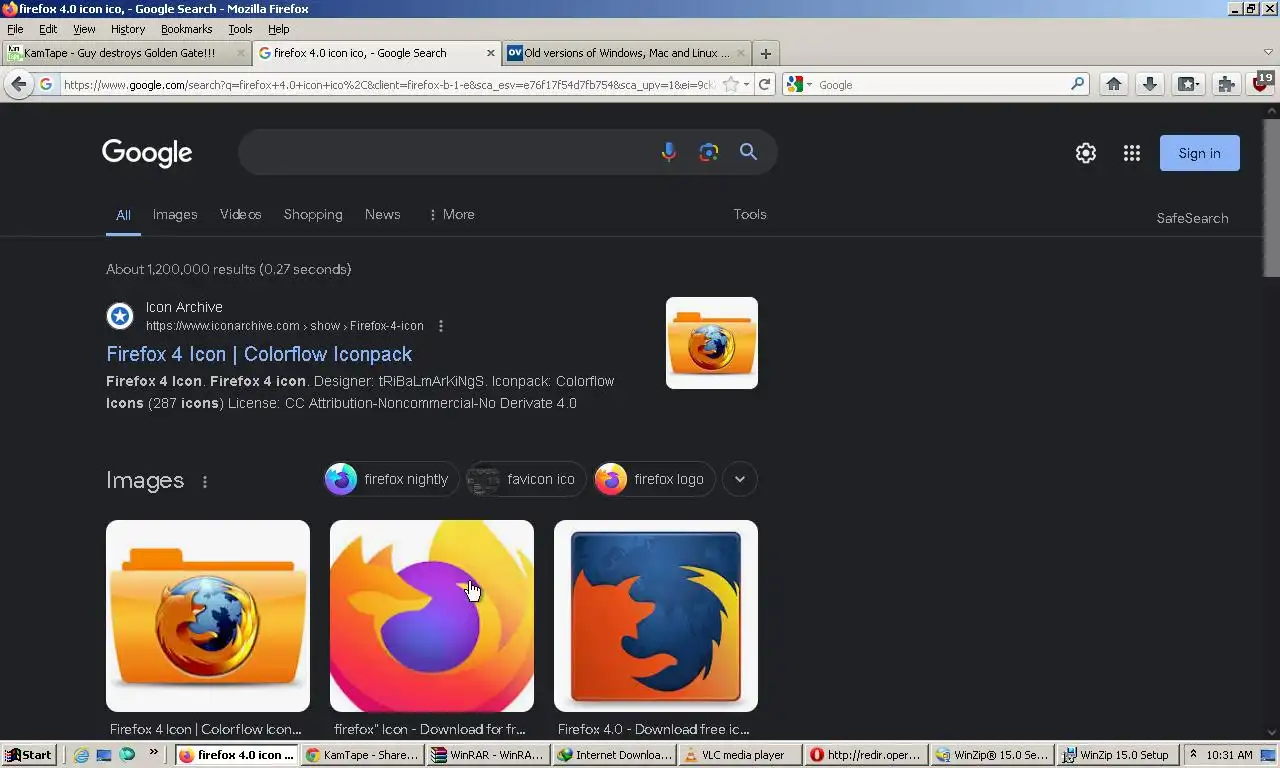Expand more image filter chips chevron
The width and height of the screenshot is (1280, 768).
pyautogui.click(x=740, y=479)
